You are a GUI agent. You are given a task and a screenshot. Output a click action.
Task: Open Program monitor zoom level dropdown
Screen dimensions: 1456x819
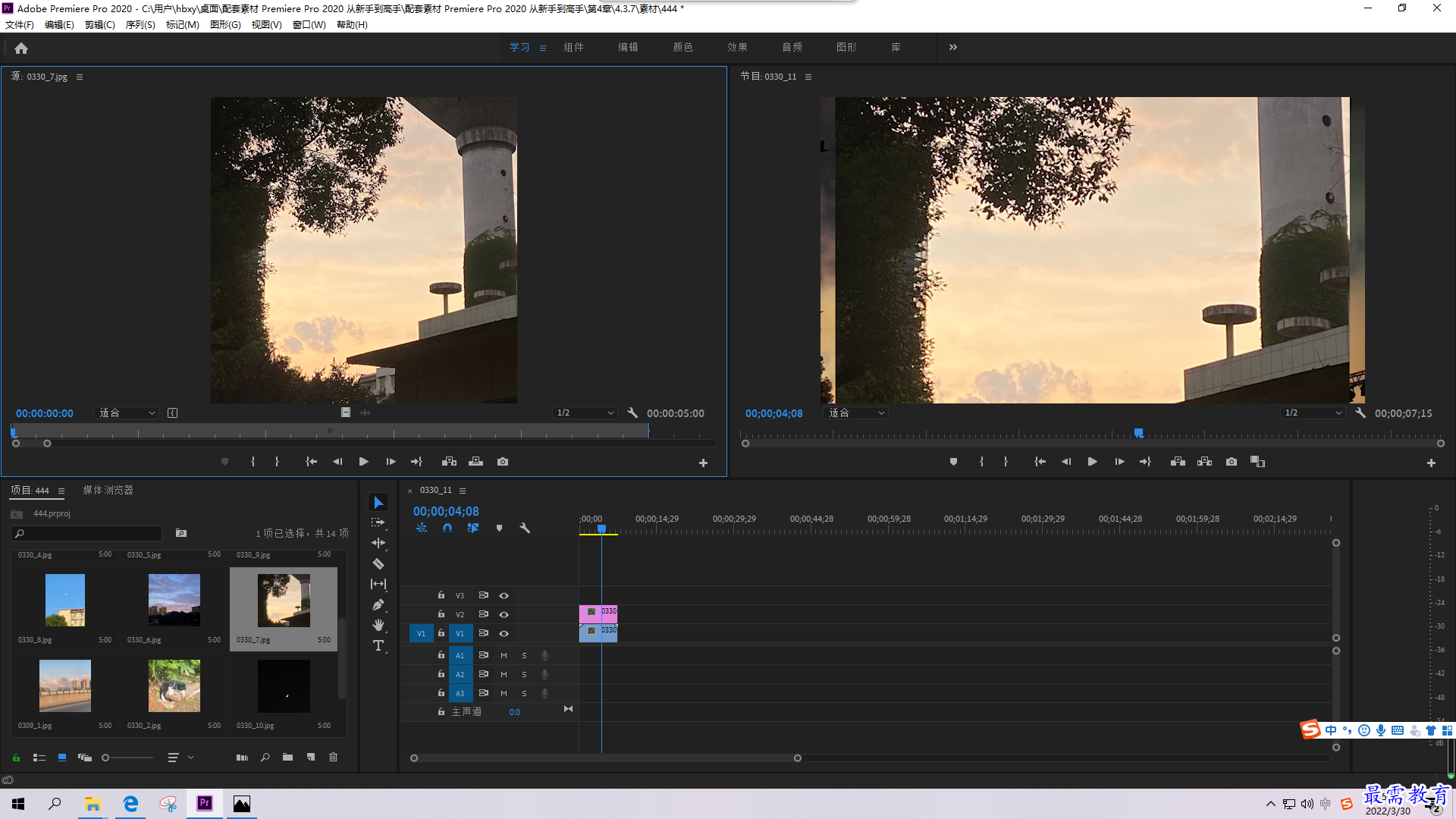click(x=856, y=413)
